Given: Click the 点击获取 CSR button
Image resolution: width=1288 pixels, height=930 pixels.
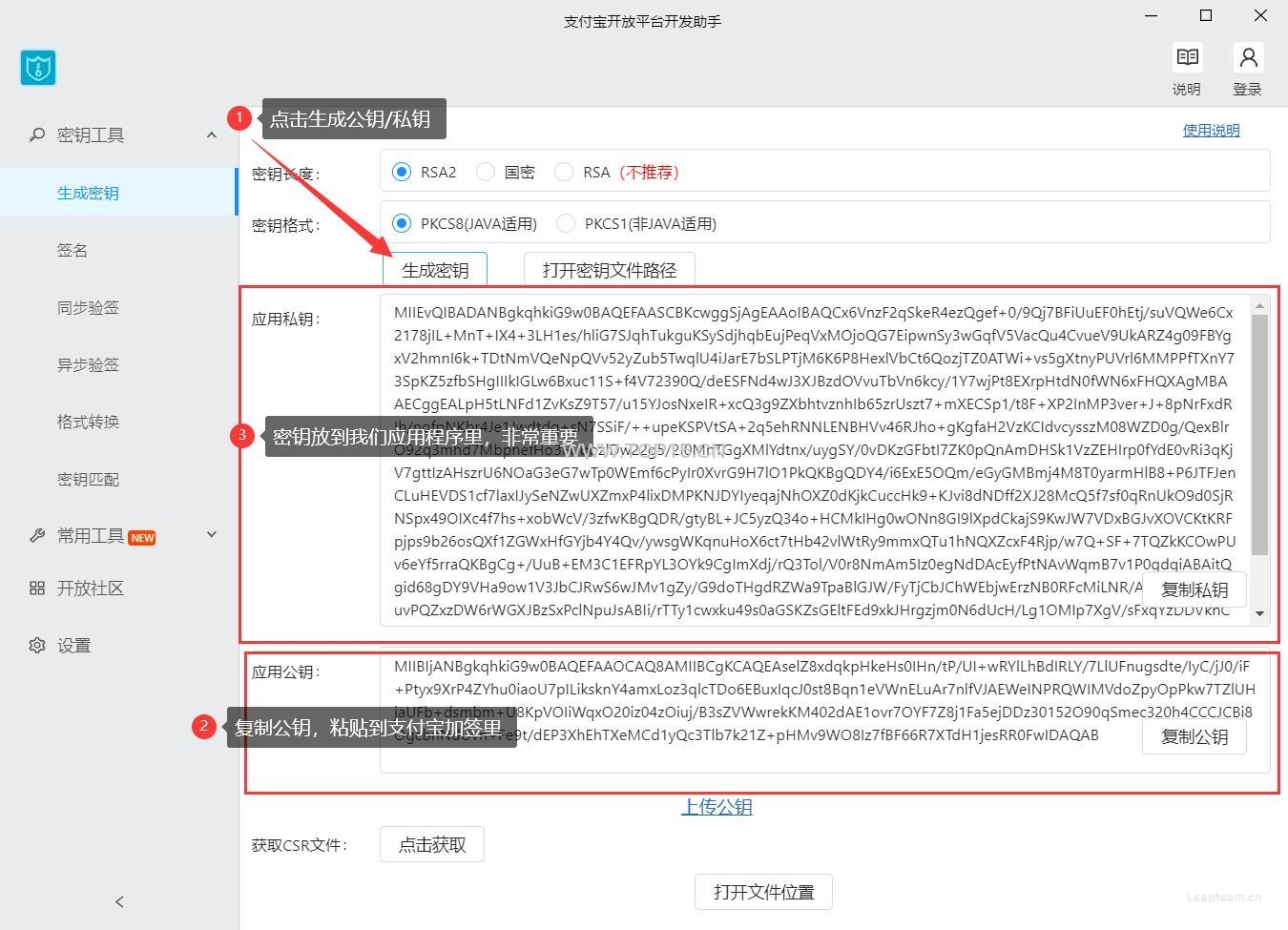Looking at the screenshot, I should (x=432, y=844).
